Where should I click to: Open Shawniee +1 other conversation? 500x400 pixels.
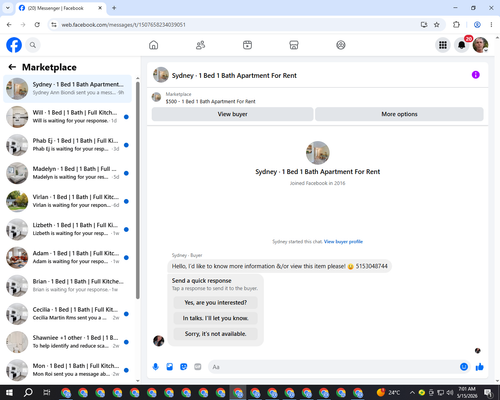tap(67, 342)
